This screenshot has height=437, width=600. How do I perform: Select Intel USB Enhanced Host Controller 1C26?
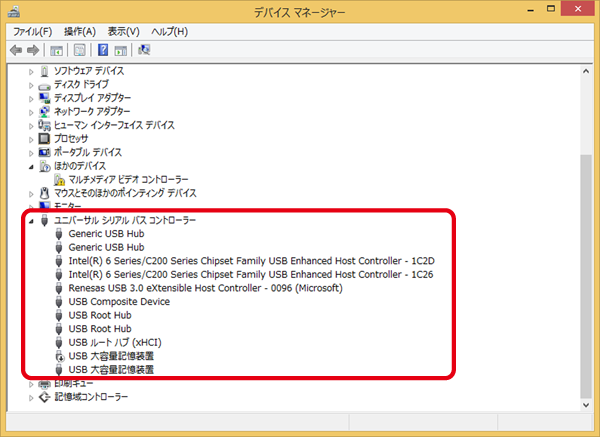[251, 274]
